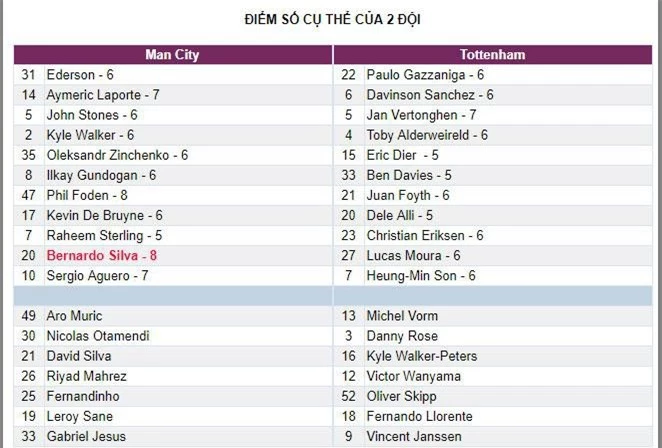
Task: Click Kevin De Bruyne - 6 entry
Action: coord(105,215)
